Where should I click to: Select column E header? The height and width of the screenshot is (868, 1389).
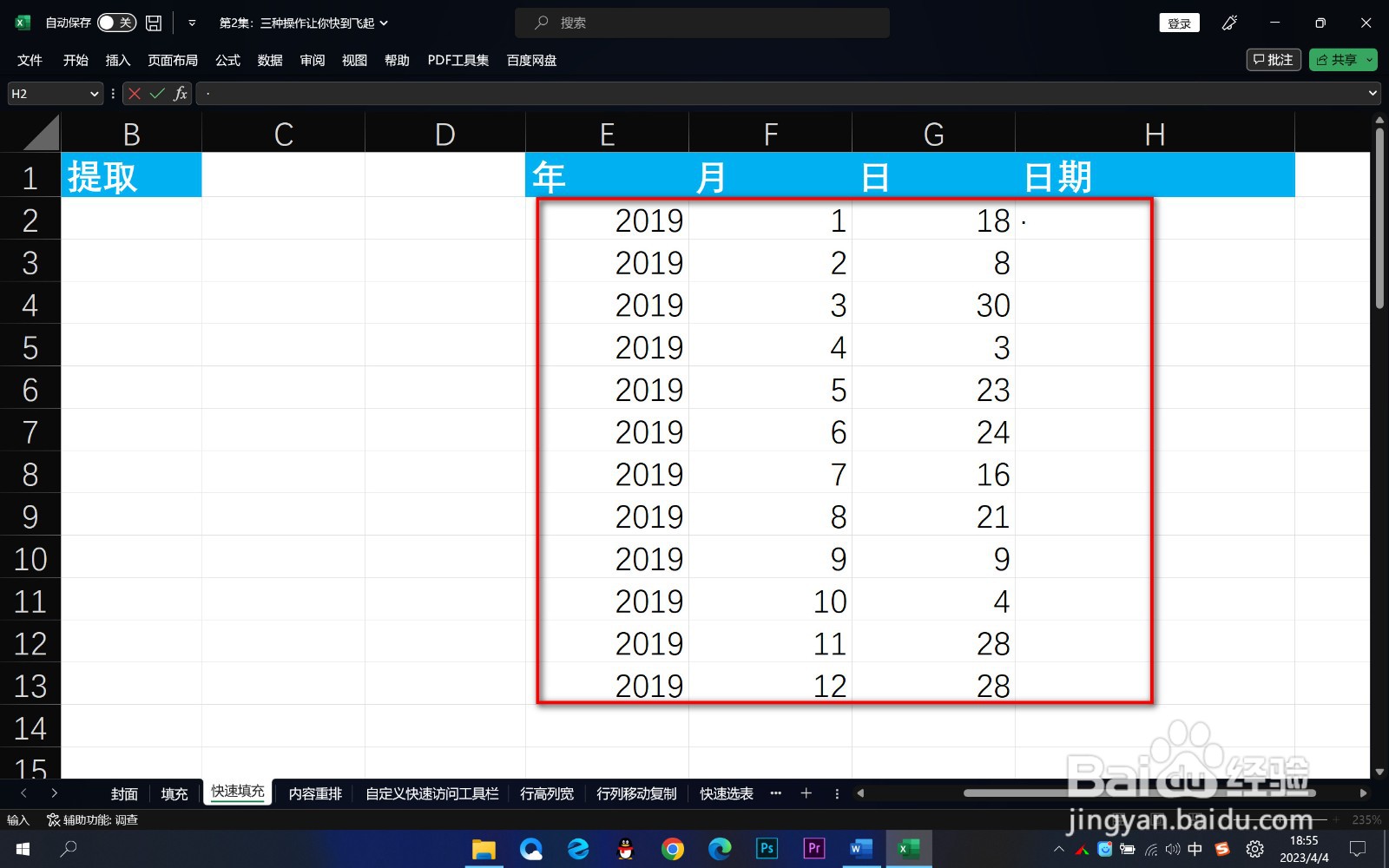[607, 134]
